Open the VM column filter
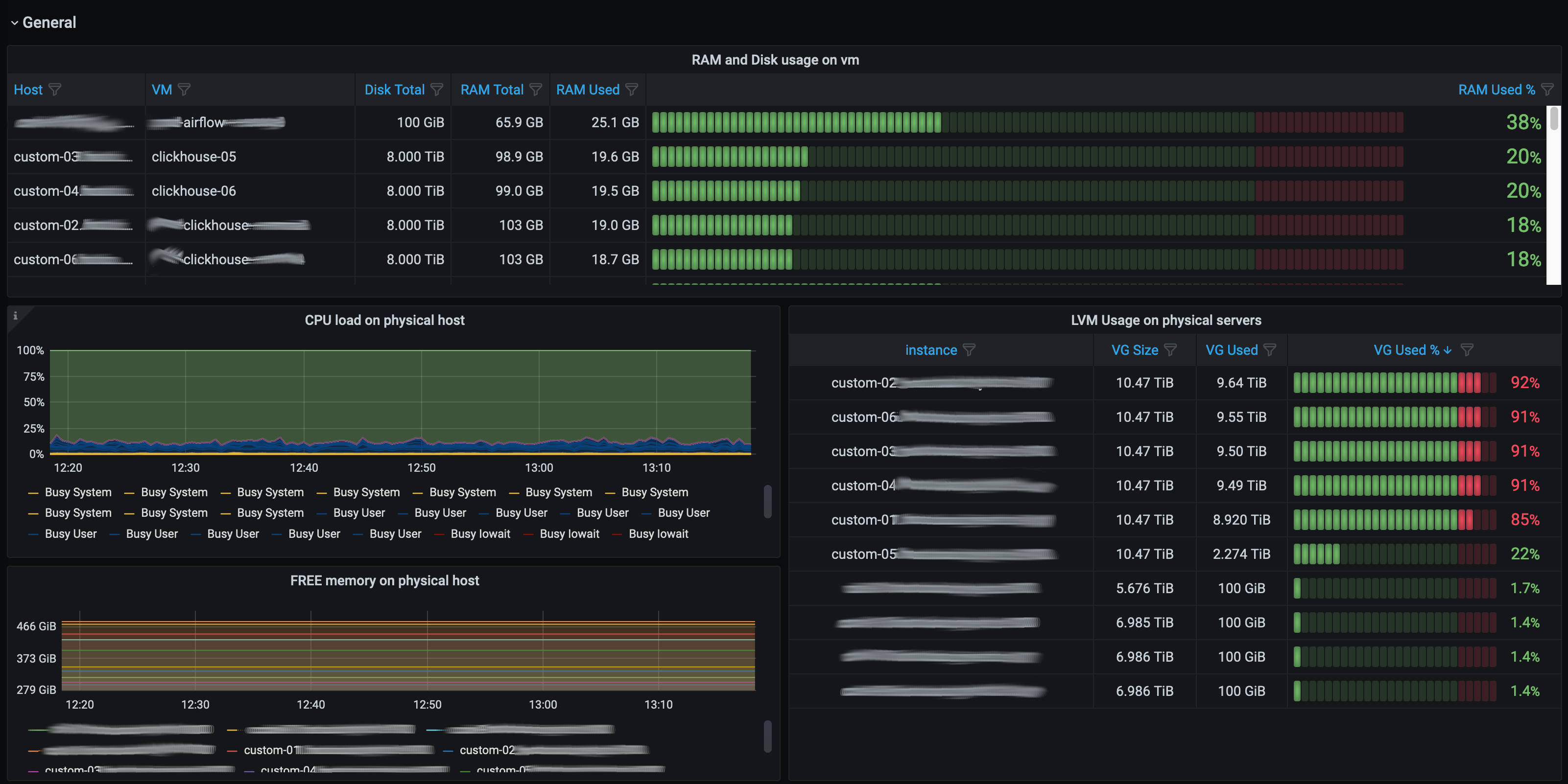 184,90
